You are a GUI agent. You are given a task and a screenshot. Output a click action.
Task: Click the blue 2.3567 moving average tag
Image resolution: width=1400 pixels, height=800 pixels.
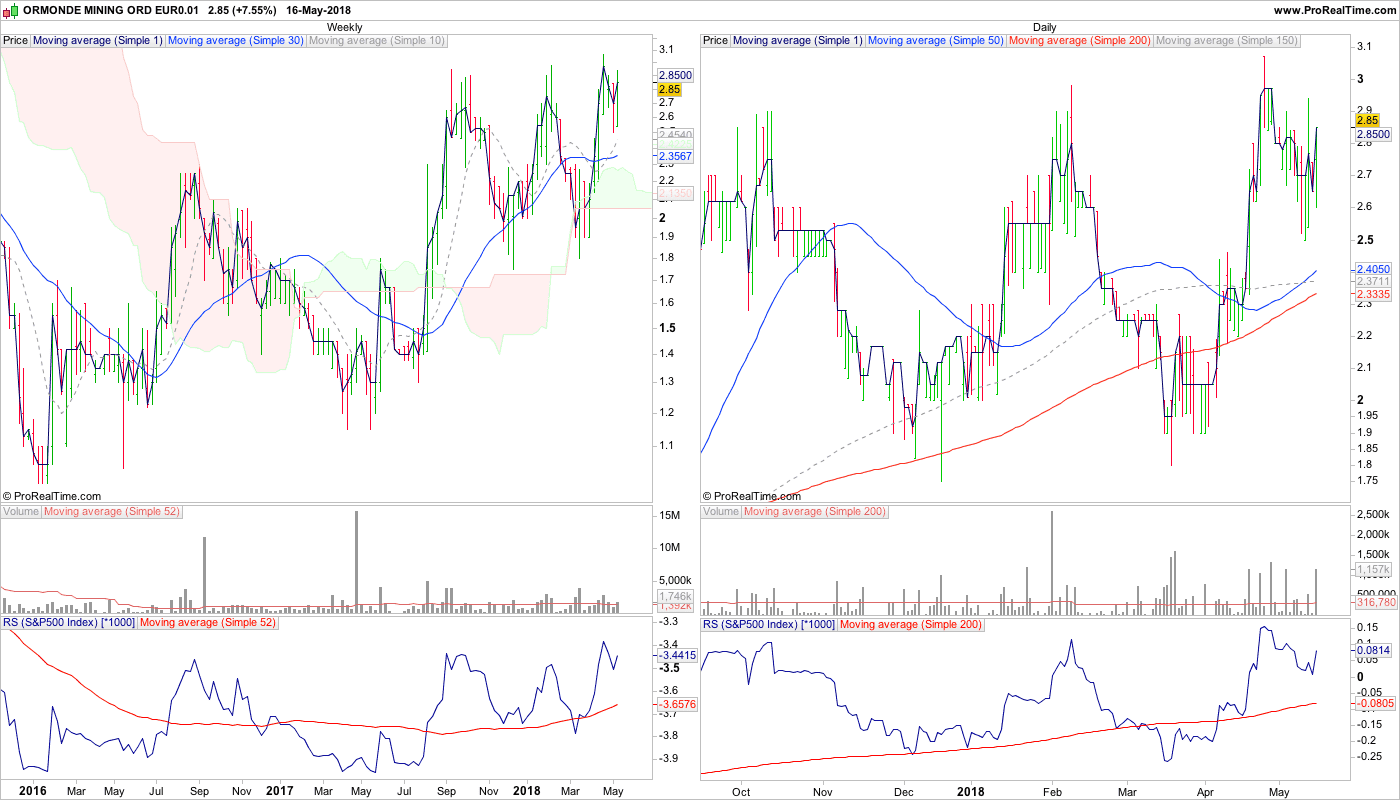click(x=675, y=156)
